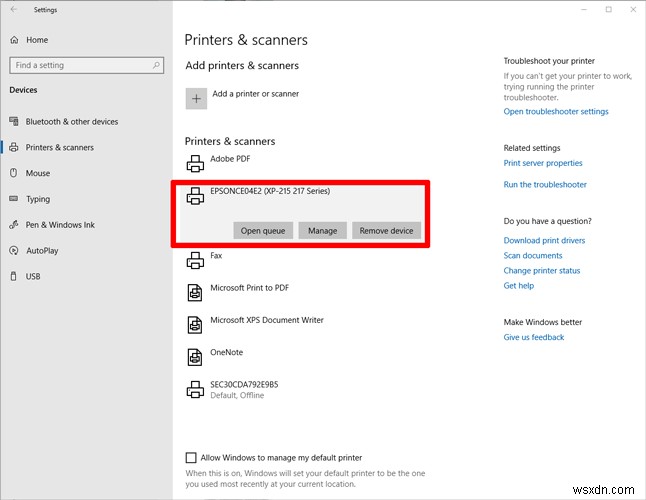646x500 pixels.
Task: Click the Adobe PDF printer icon
Action: (195, 164)
